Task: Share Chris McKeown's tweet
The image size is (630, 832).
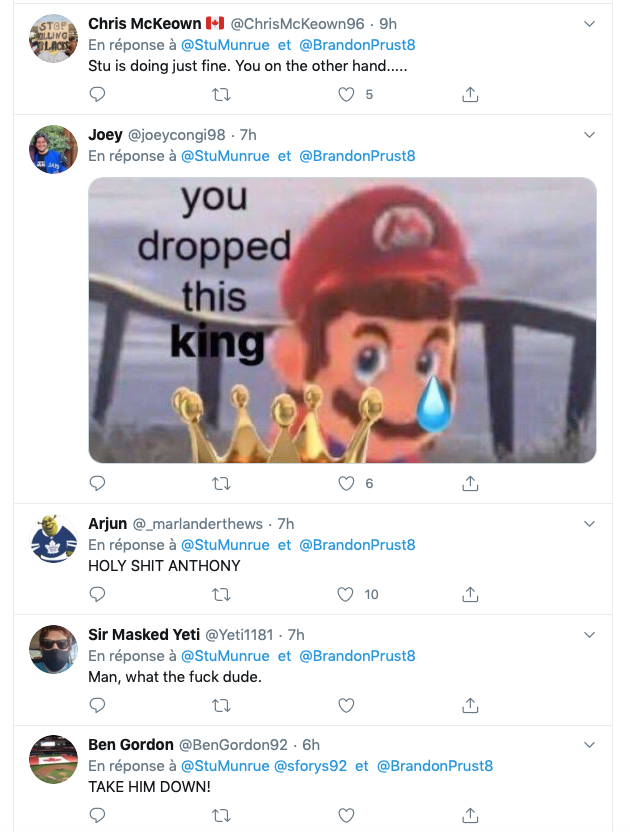Action: [x=470, y=95]
